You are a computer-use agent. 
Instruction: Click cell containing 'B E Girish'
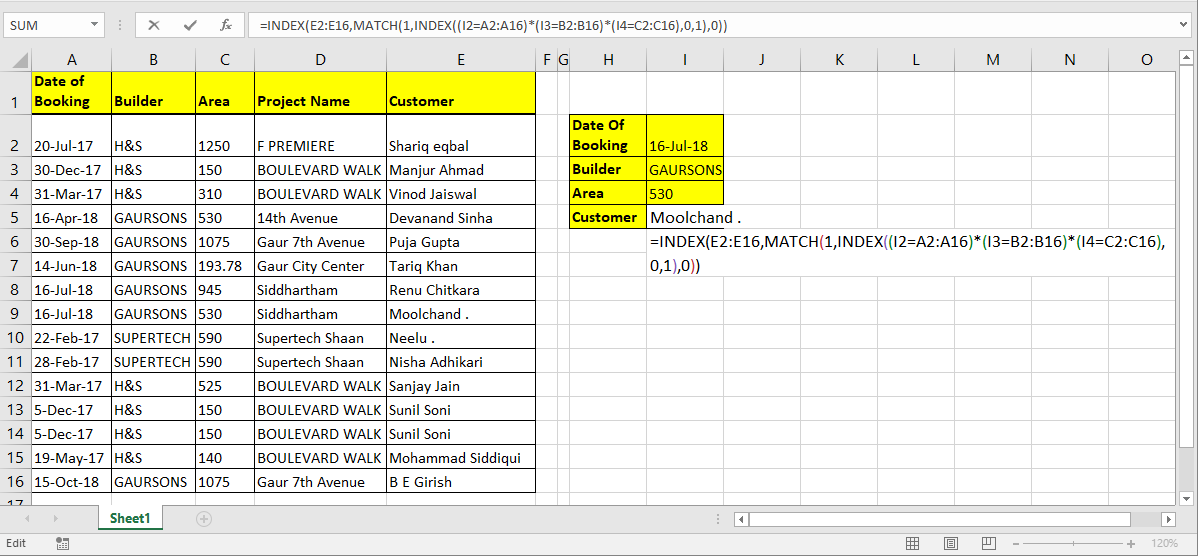coord(461,482)
